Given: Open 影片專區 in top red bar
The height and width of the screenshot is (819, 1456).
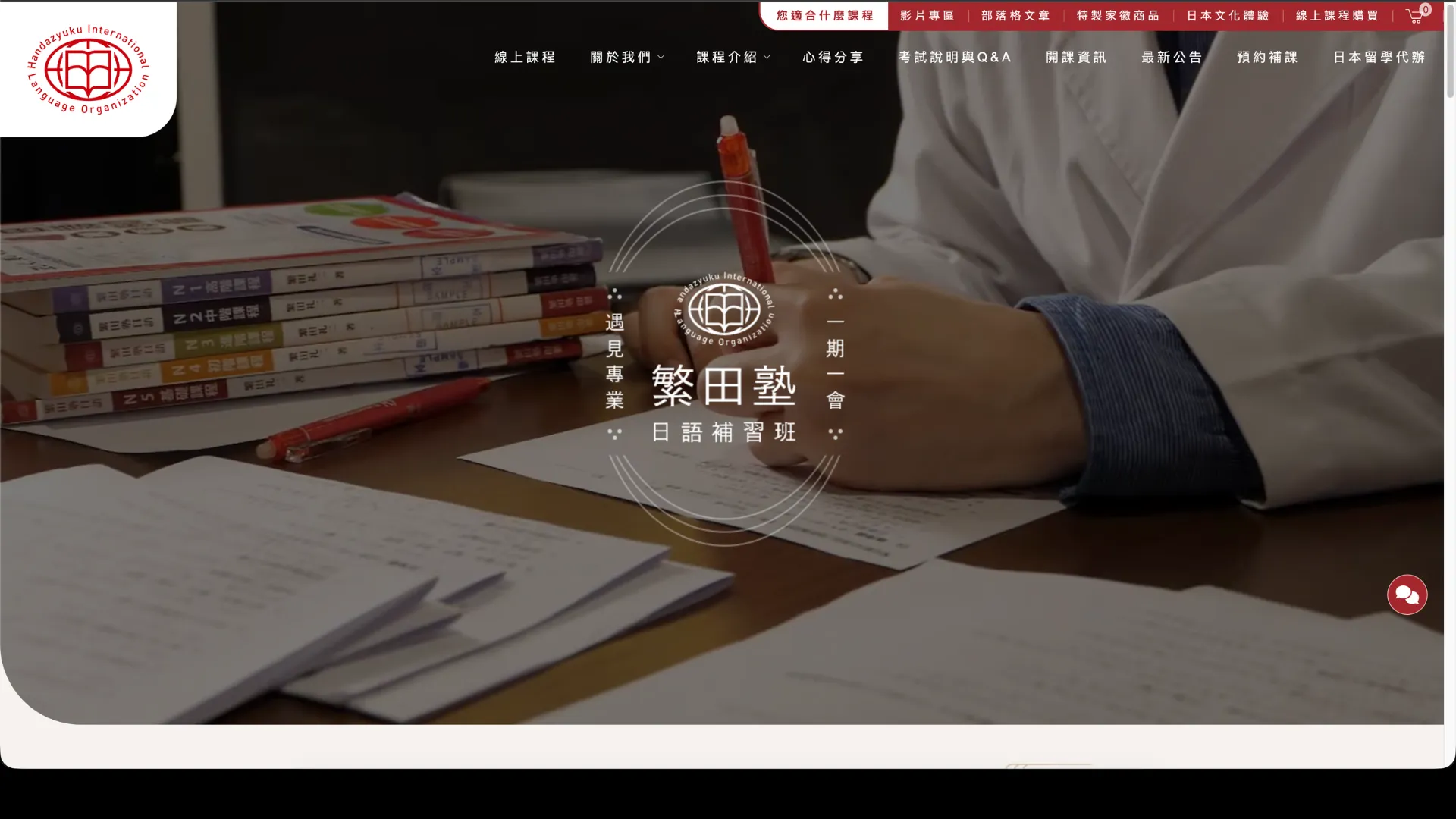Looking at the screenshot, I should [927, 16].
